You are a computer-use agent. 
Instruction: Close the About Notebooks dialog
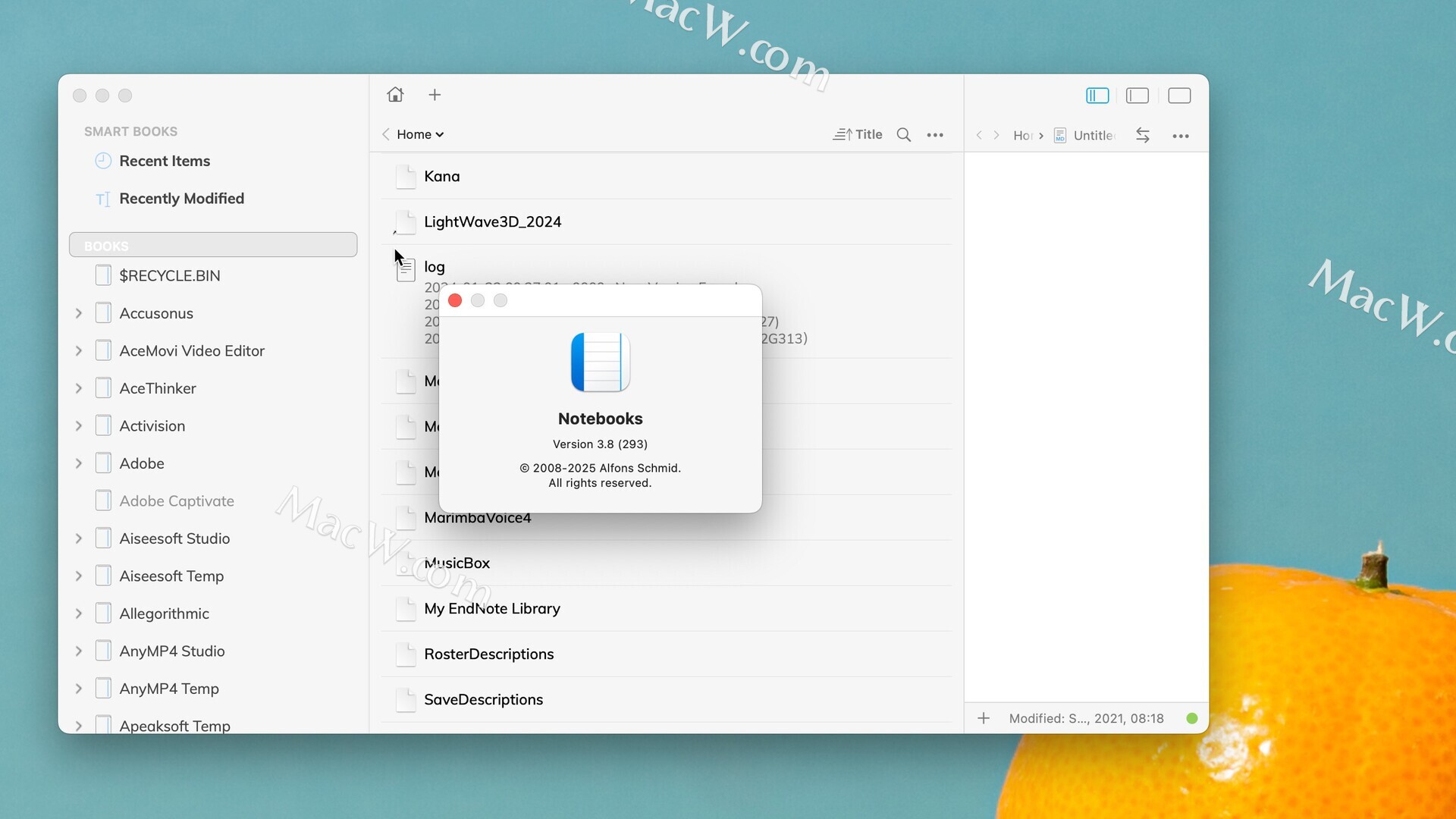[x=455, y=300]
